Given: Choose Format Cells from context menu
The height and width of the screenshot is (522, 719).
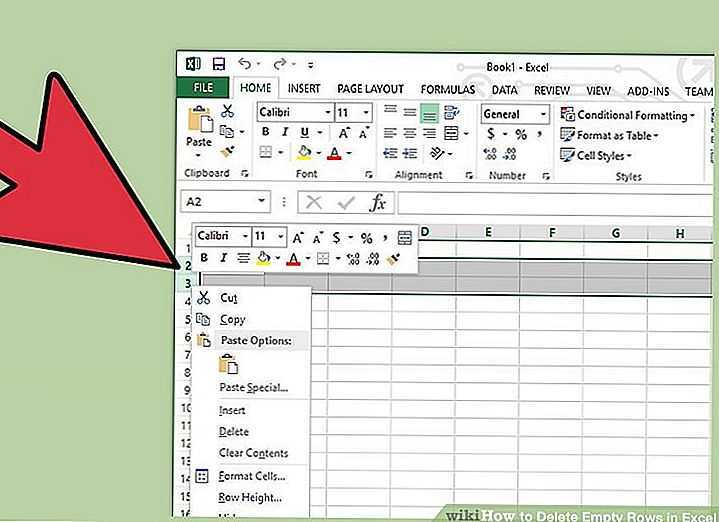Looking at the screenshot, I should (252, 476).
